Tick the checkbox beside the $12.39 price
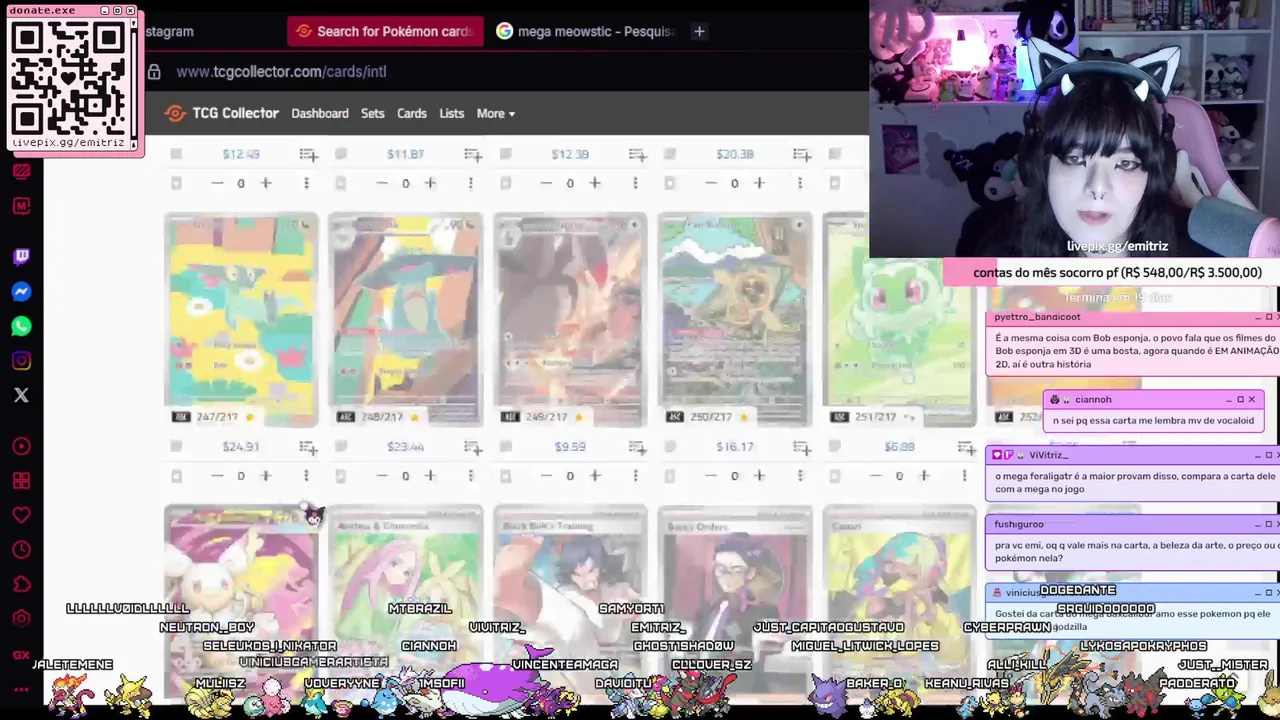This screenshot has height=720, width=1280. coord(505,153)
